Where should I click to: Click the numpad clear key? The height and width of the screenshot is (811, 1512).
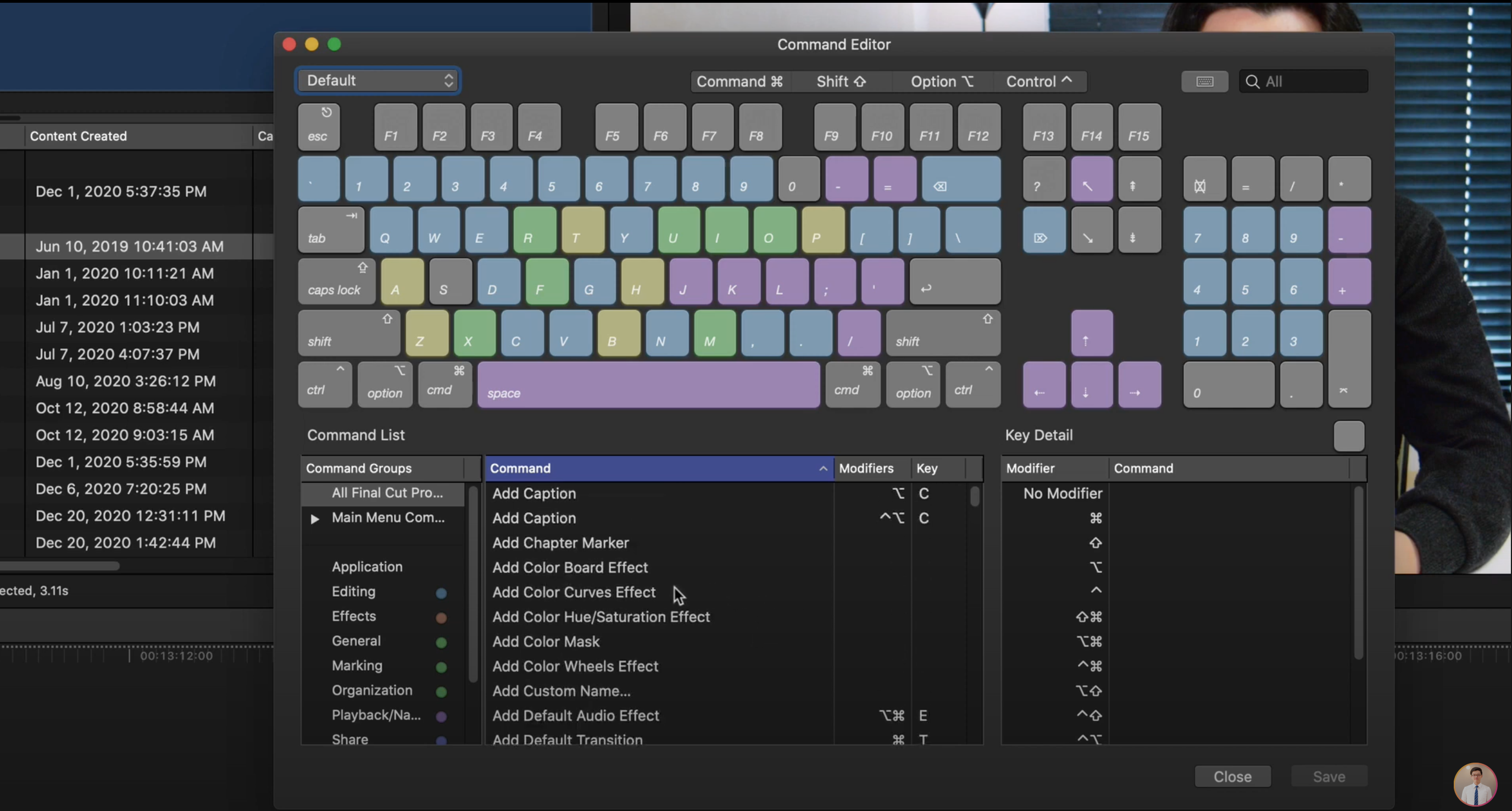[x=1204, y=179]
